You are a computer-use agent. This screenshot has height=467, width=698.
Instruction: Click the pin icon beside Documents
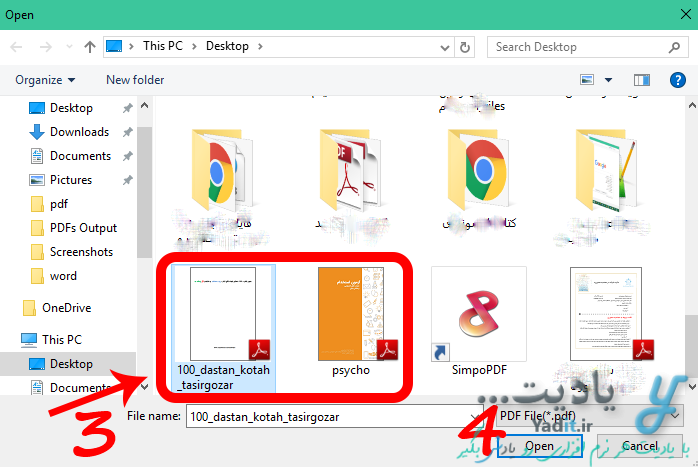[128, 156]
